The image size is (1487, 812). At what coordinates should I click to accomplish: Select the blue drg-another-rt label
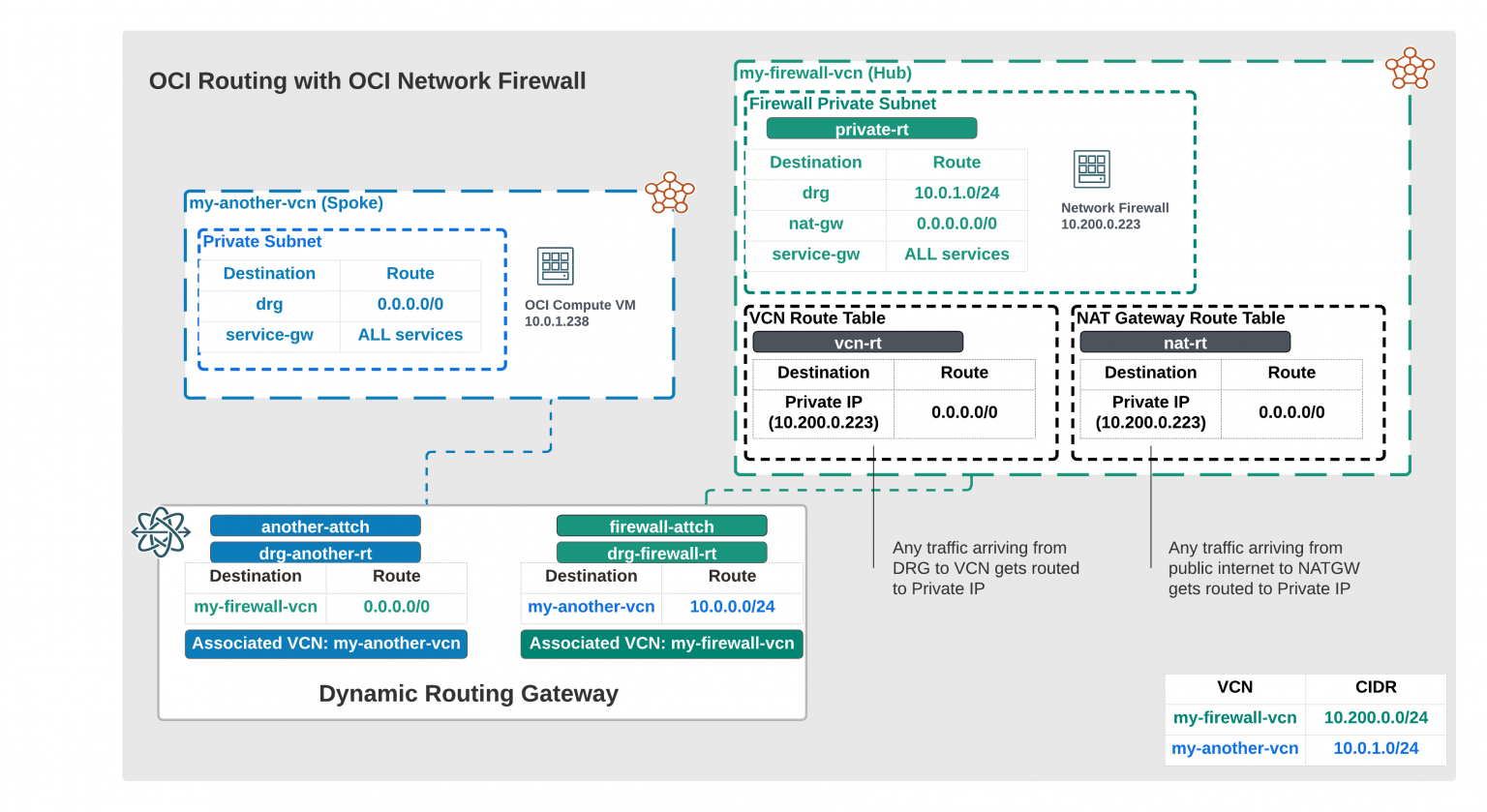(315, 553)
